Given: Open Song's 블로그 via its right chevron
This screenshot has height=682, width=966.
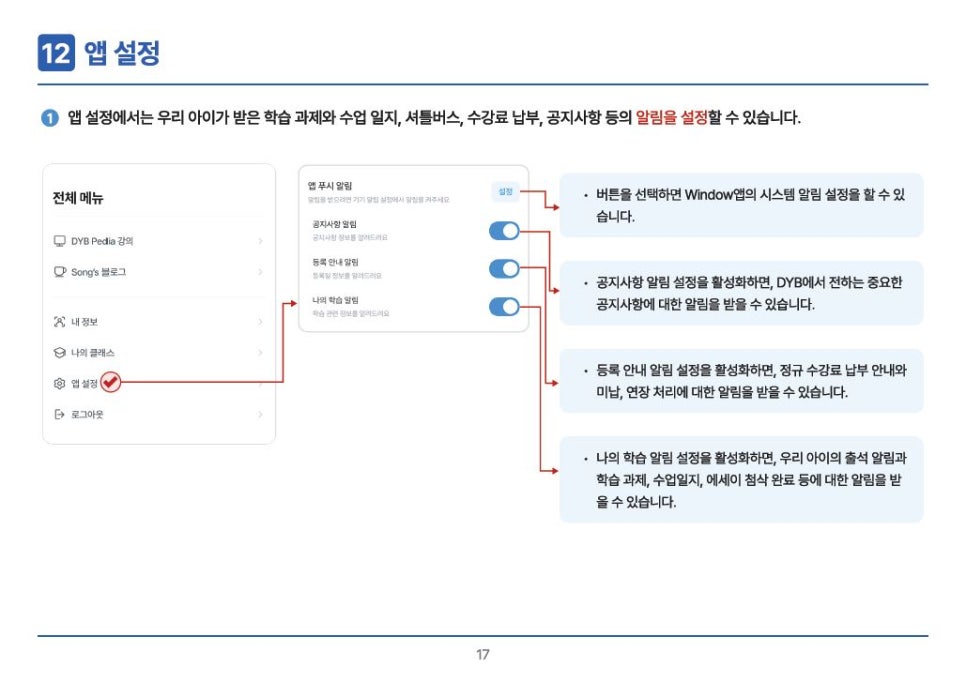Looking at the screenshot, I should pyautogui.click(x=259, y=271).
